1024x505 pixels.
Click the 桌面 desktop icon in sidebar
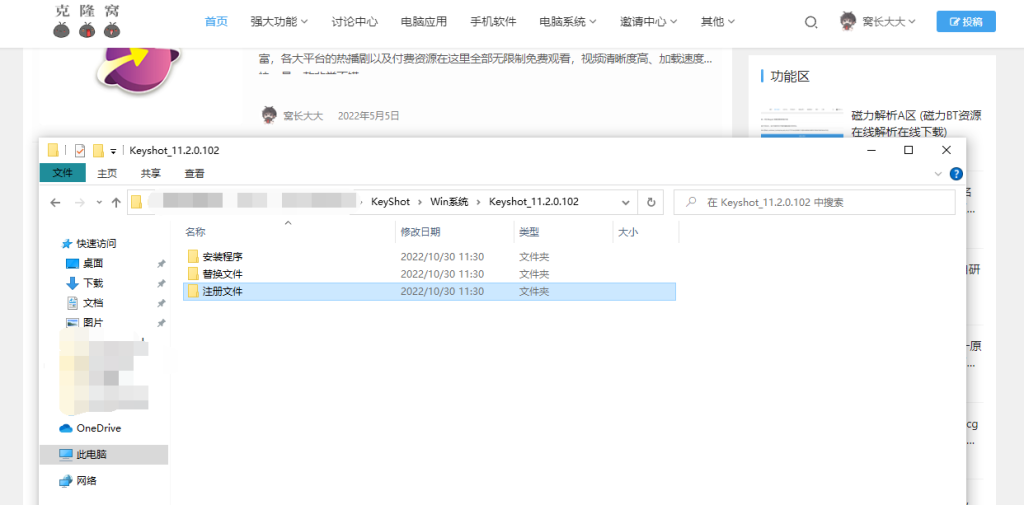click(72, 264)
